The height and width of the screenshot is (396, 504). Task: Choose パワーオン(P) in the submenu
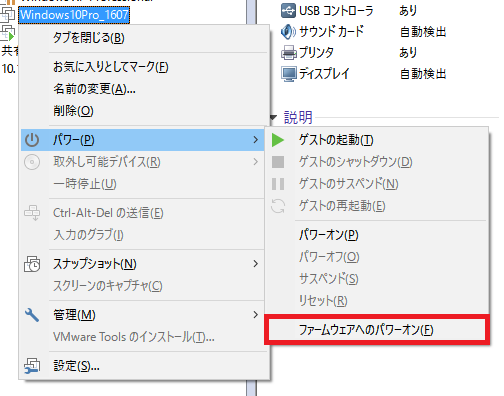point(328,235)
